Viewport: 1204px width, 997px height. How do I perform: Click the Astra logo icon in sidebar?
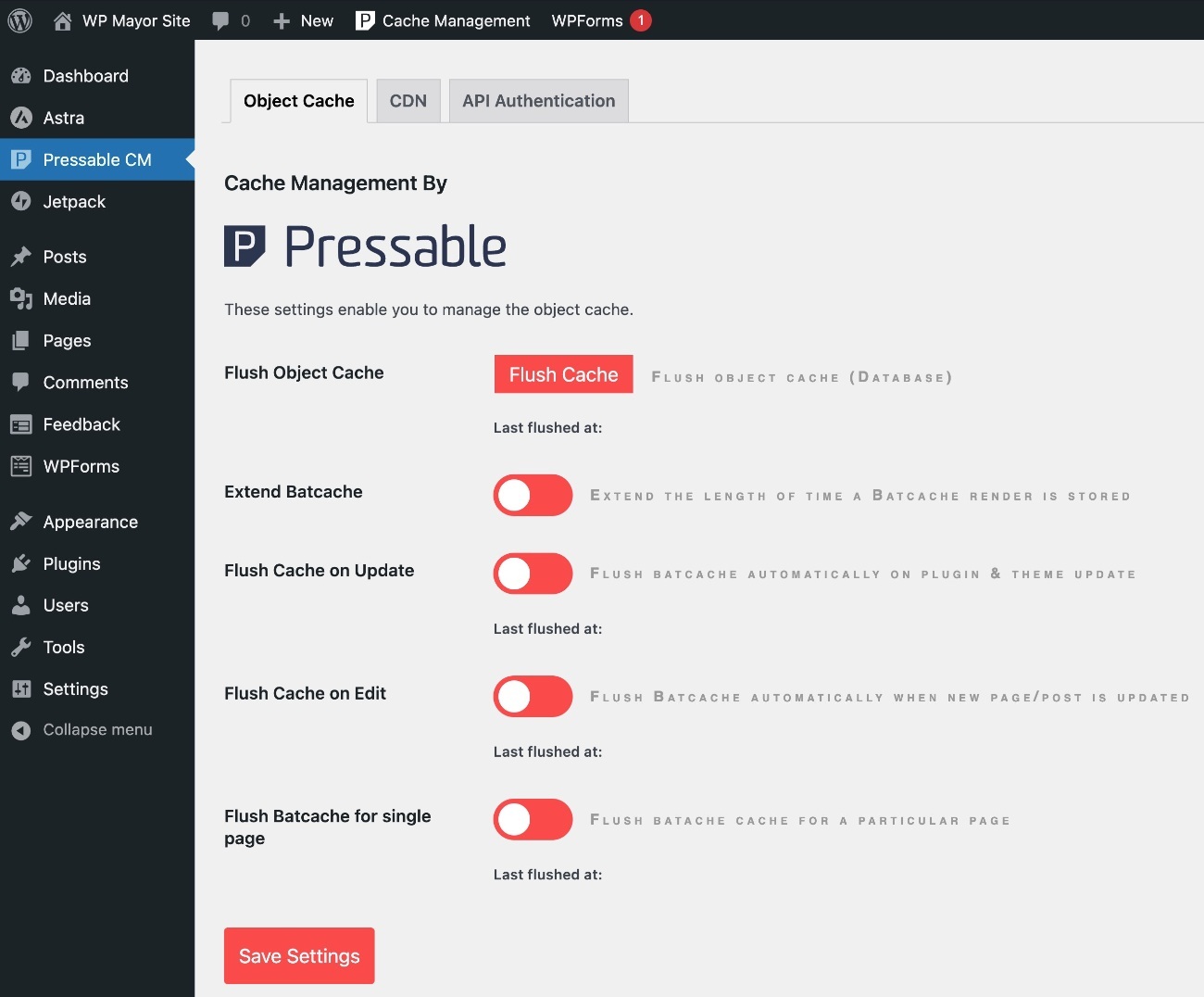coord(21,118)
